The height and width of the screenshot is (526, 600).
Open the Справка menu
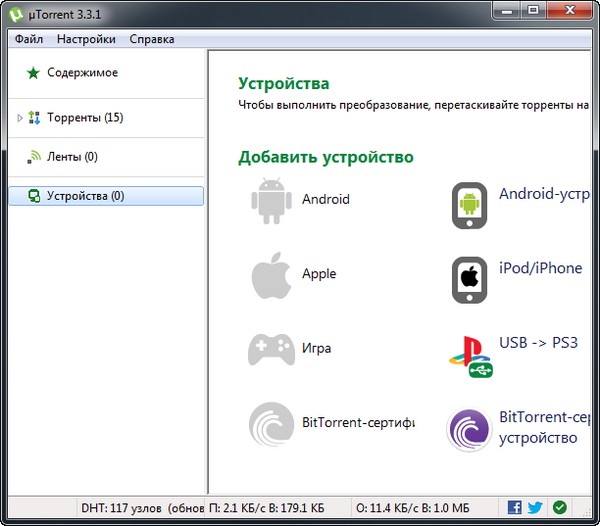tap(152, 39)
